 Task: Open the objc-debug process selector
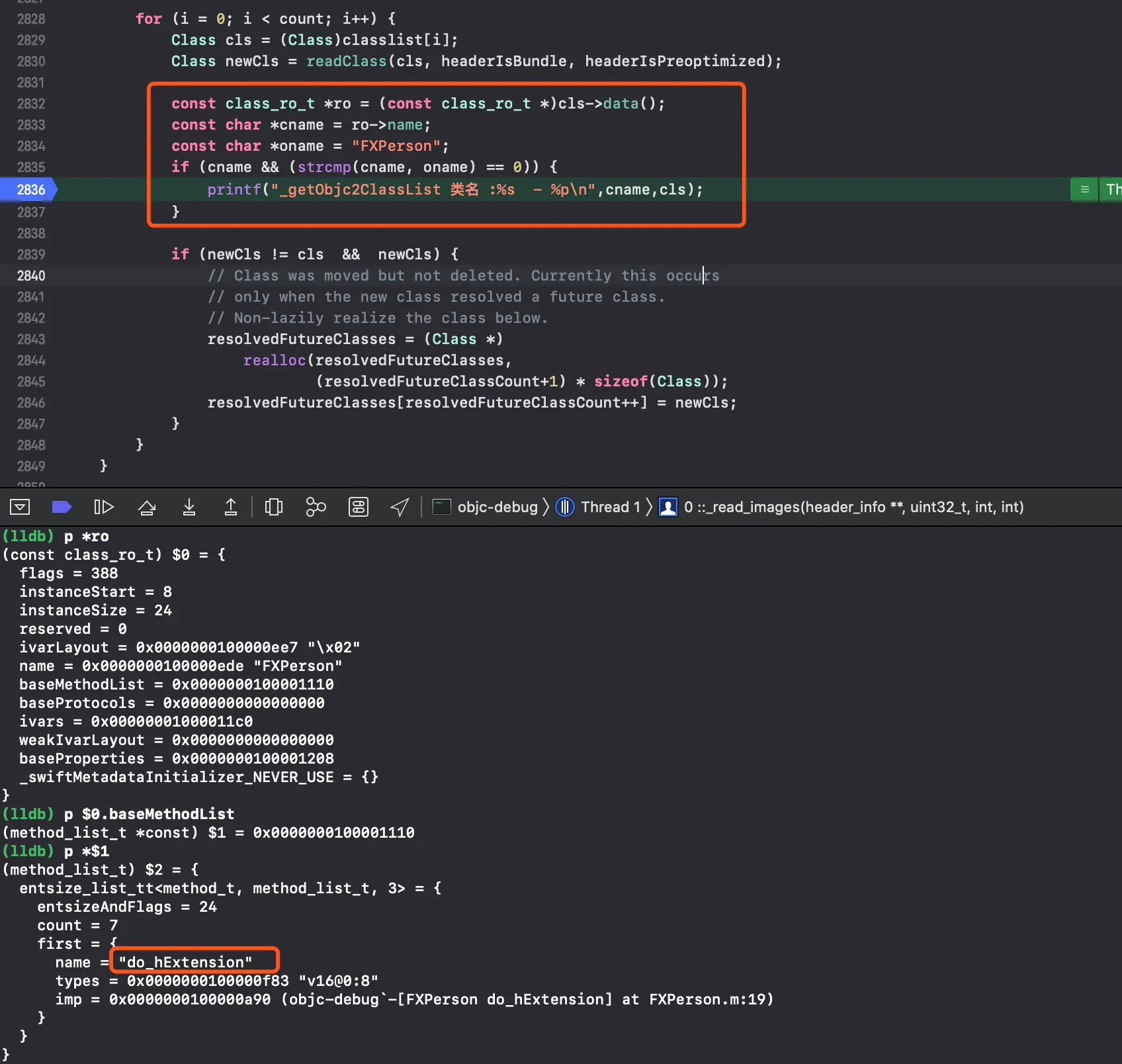pos(486,507)
